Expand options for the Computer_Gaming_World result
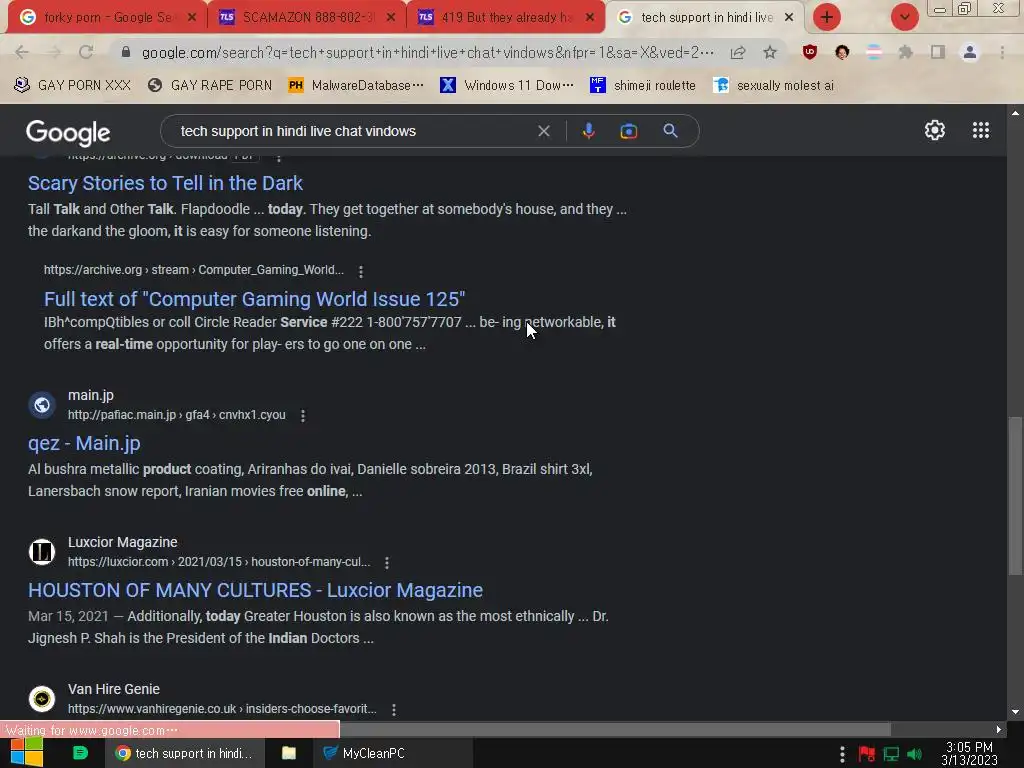 pos(360,270)
